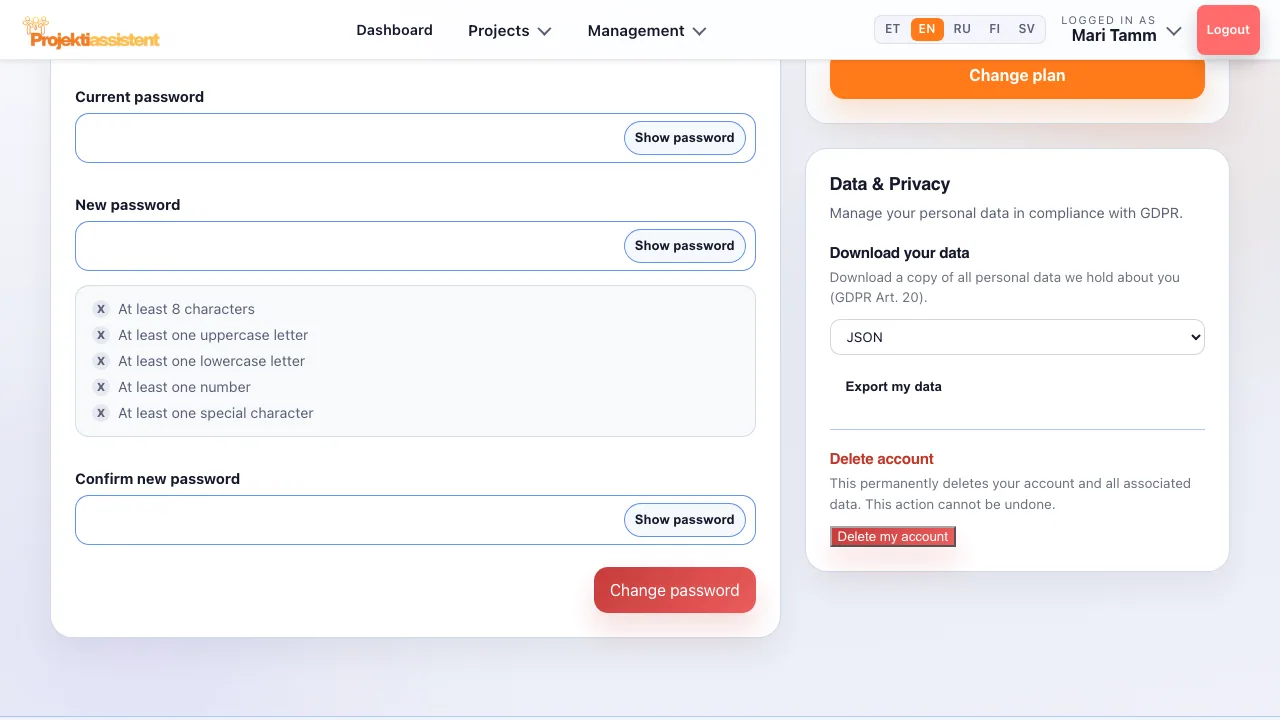Click Delete my account button
Image resolution: width=1280 pixels, height=720 pixels.
click(x=893, y=537)
